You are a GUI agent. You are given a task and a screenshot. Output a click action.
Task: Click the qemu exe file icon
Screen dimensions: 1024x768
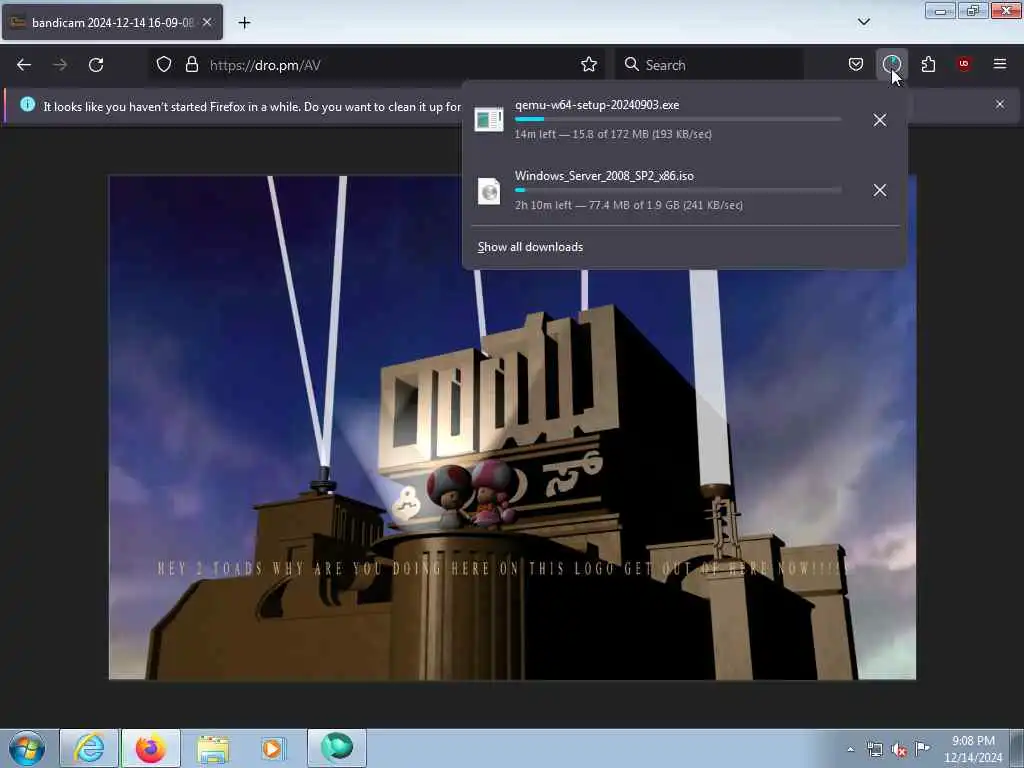coord(488,120)
